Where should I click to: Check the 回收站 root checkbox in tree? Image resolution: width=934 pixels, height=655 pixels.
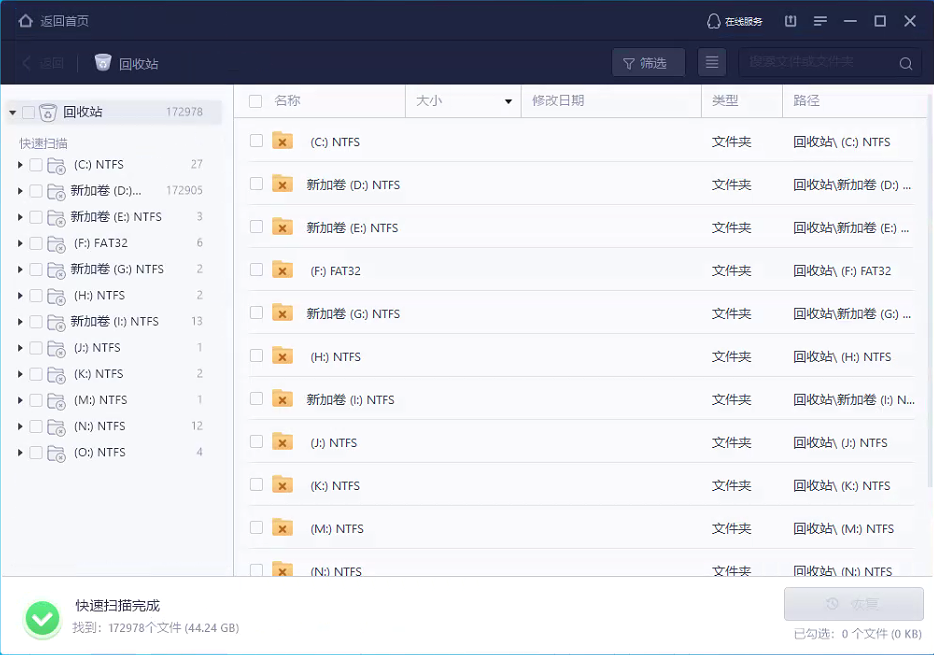[28, 112]
